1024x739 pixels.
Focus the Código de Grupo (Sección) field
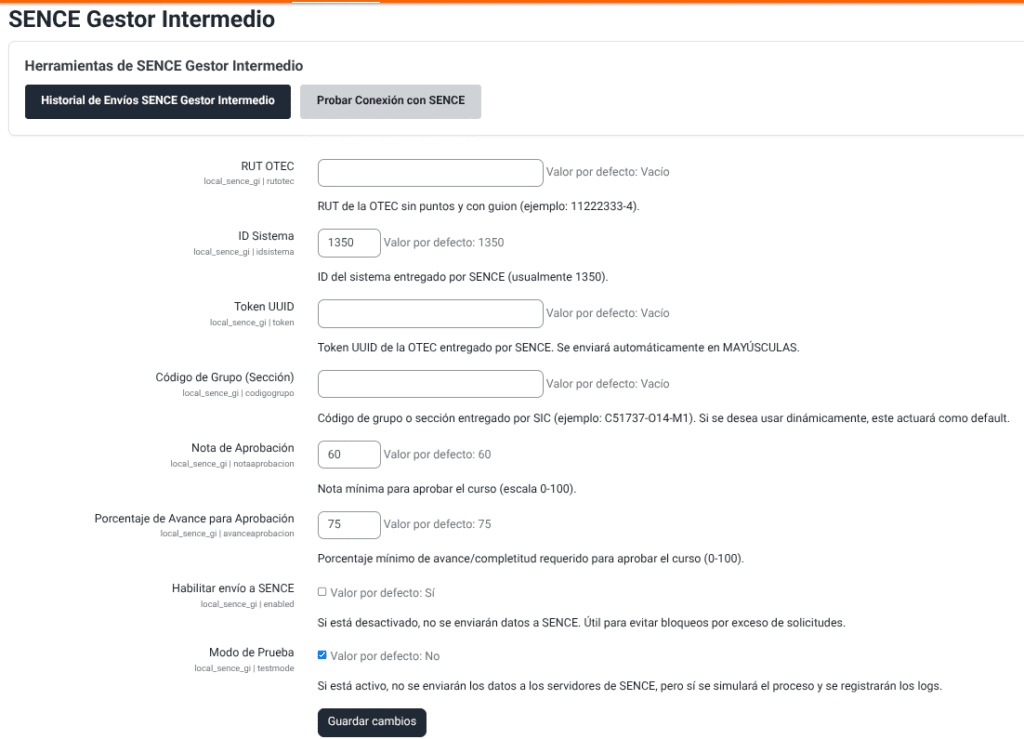(x=430, y=384)
